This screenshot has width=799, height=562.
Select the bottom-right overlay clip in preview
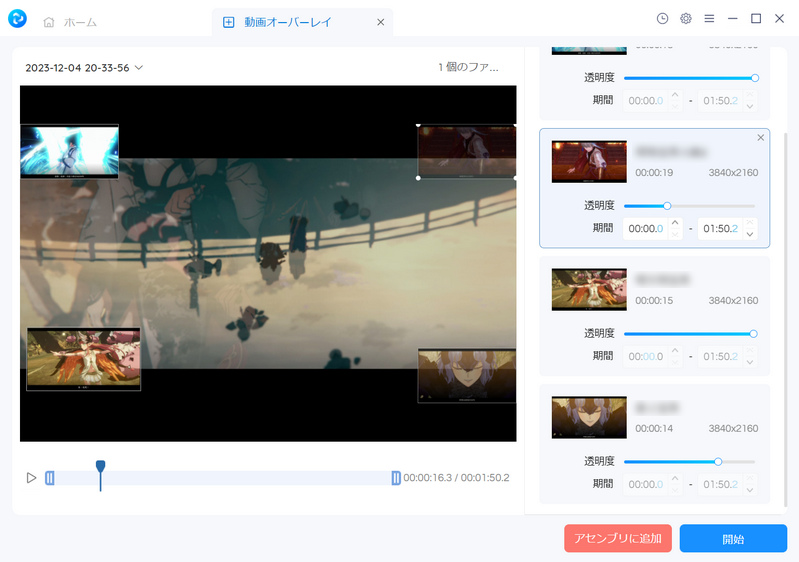(467, 376)
